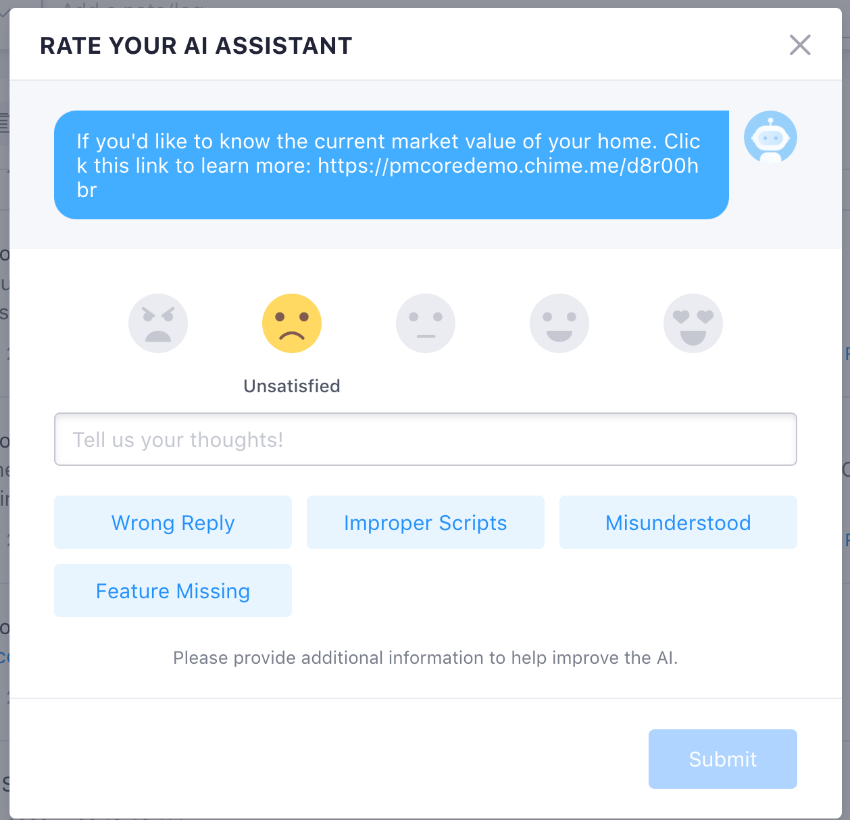The image size is (850, 820).
Task: Click the 'RATE YOUR AI ASSISTANT' heading
Action: [x=196, y=46]
